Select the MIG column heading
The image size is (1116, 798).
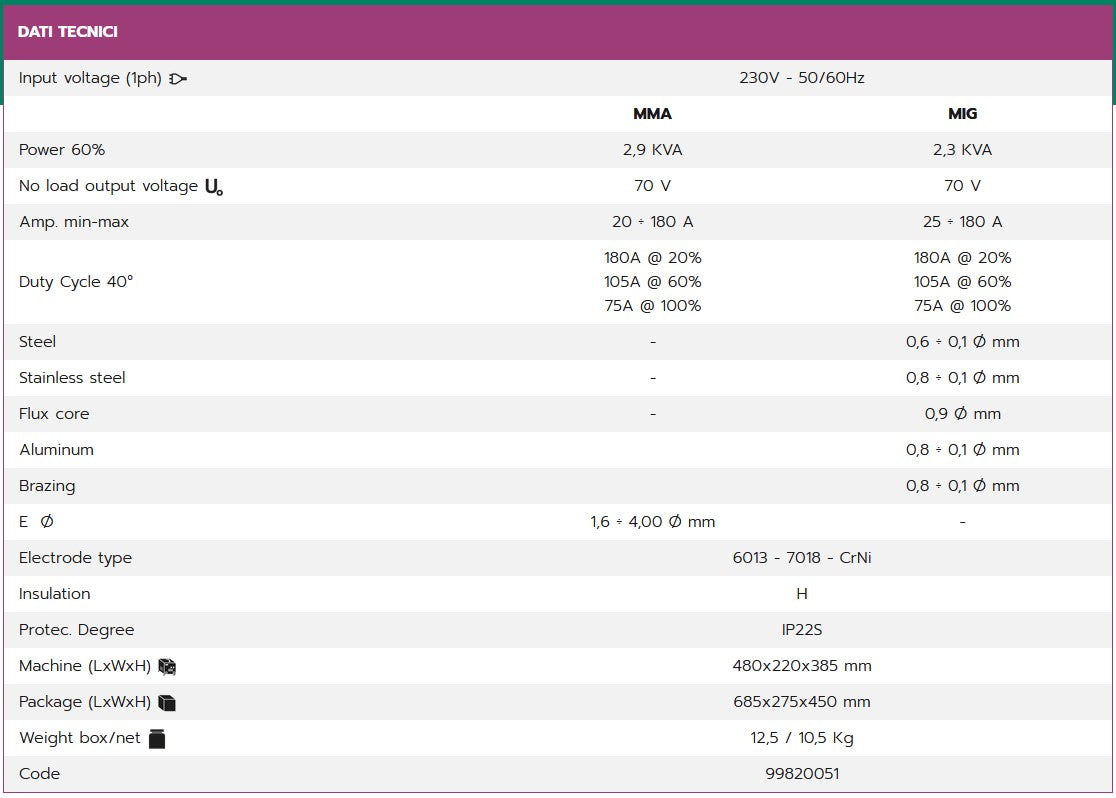pos(962,114)
